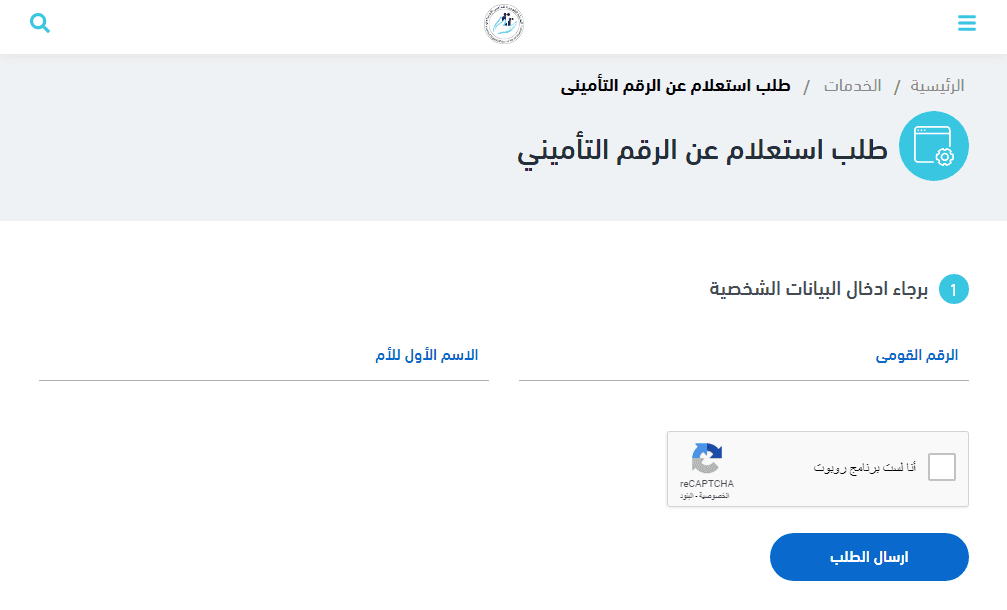Viewport: 1007px width, 610px height.
Task: Open the search magnifier icon
Action: (40, 23)
